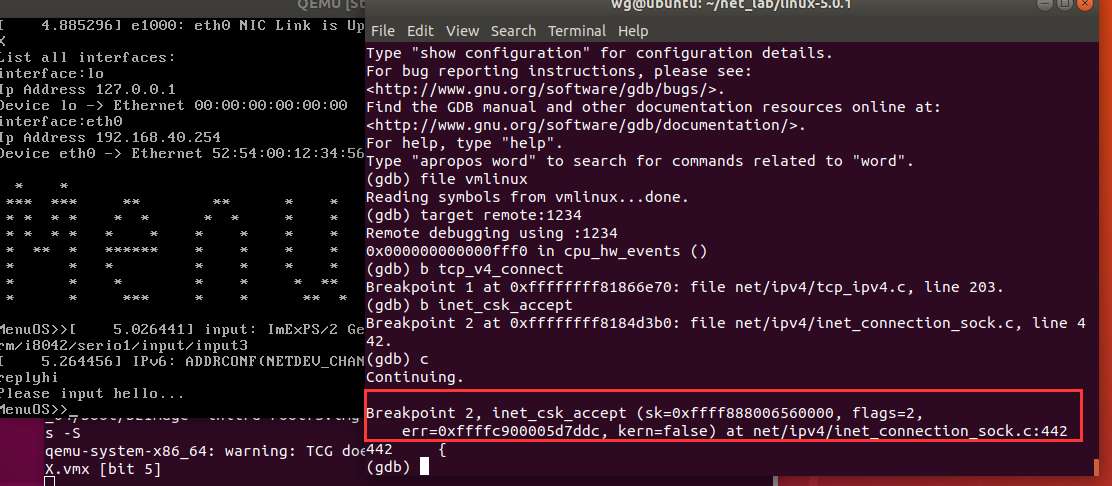Click the "b tcp_v4_connect" command line
This screenshot has height=486, width=1112.
[x=465, y=269]
